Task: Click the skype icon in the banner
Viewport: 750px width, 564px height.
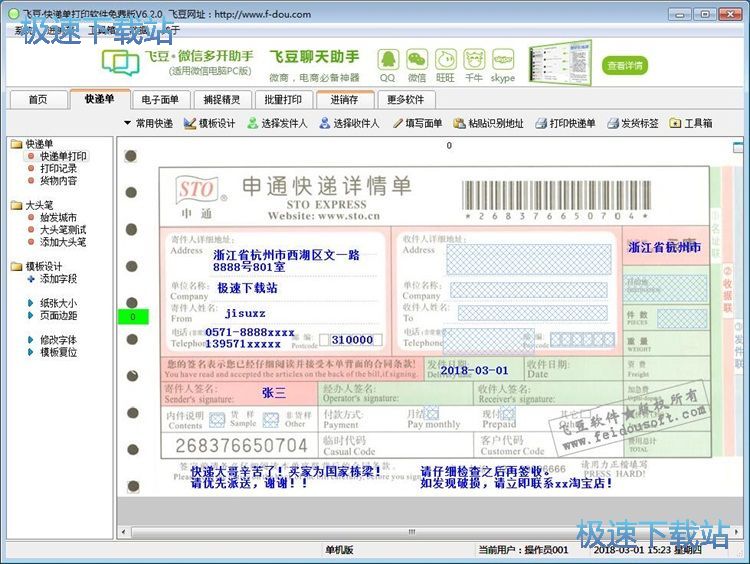Action: [503, 60]
